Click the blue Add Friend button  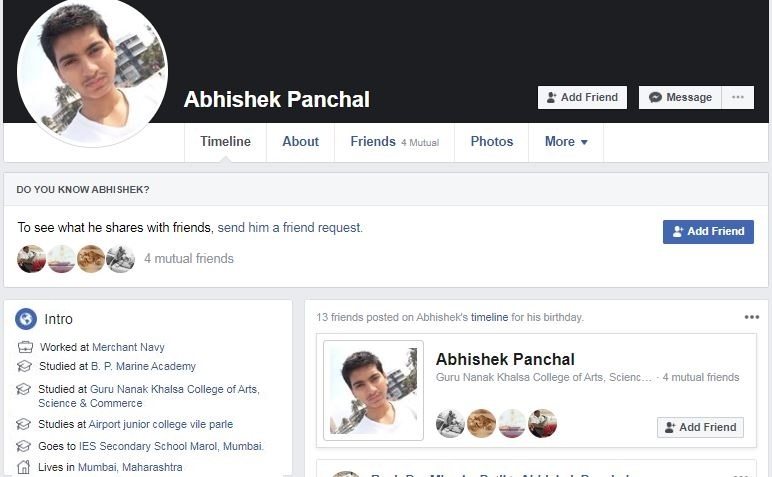click(708, 231)
